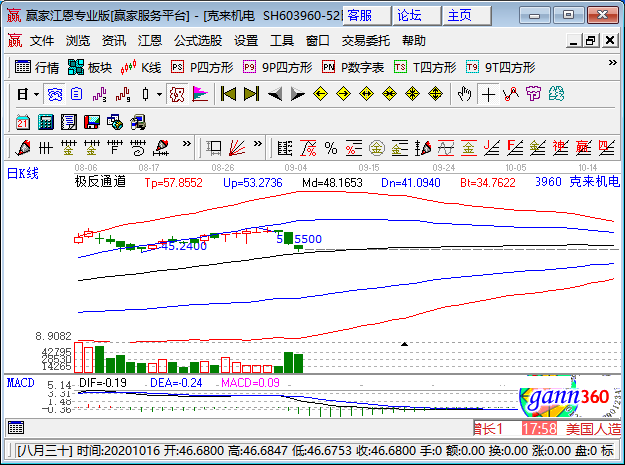Step back with black left triangle
This screenshot has width=625, height=465.
[275, 94]
